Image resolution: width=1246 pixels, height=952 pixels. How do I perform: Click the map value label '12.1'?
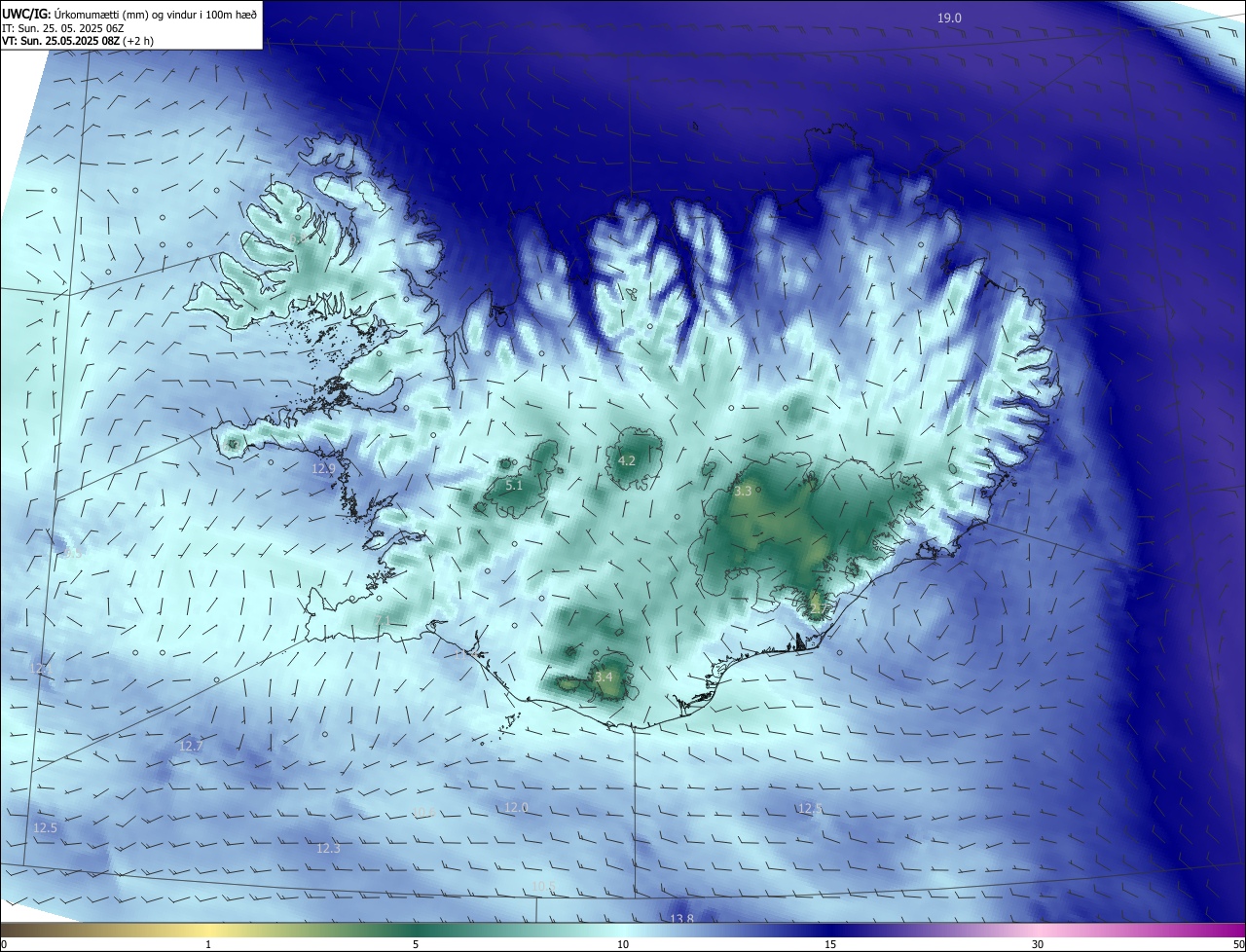pos(42,668)
